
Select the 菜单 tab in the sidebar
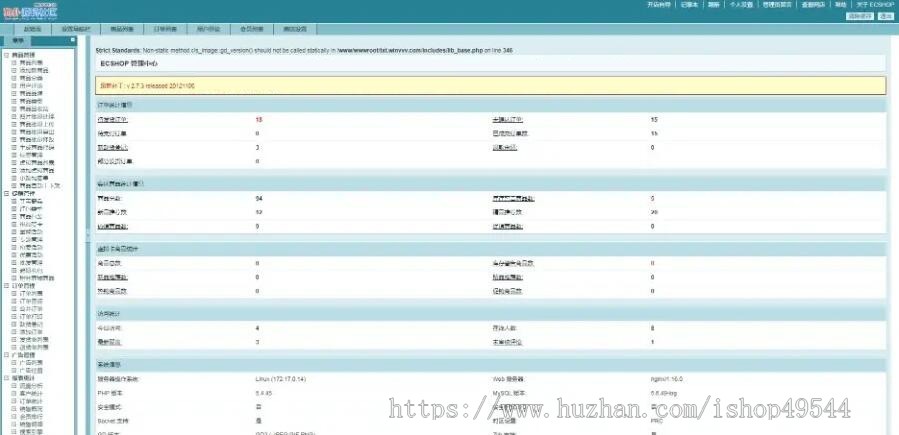pos(17,41)
